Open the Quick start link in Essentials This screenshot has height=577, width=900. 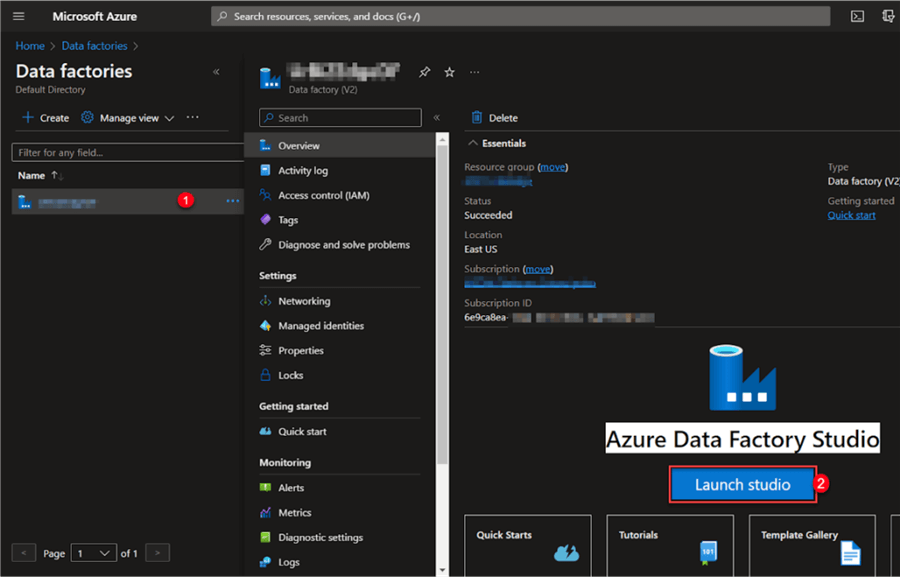coord(851,215)
